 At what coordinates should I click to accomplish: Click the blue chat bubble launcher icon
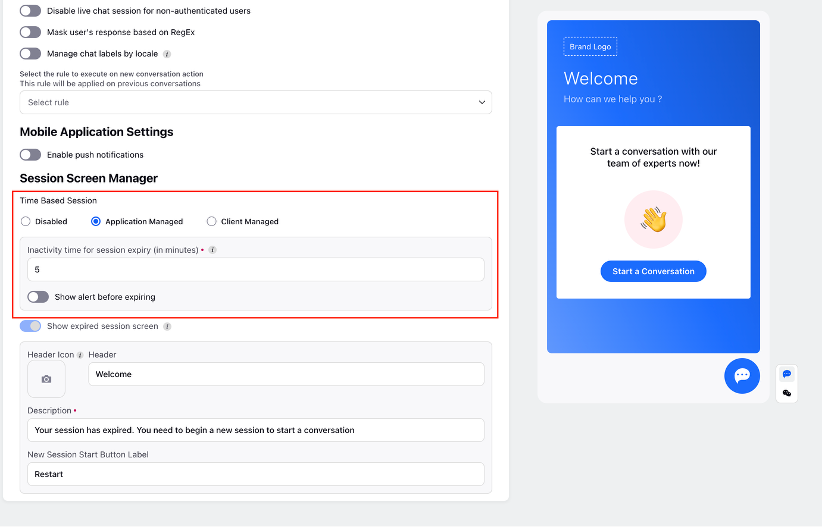742,375
